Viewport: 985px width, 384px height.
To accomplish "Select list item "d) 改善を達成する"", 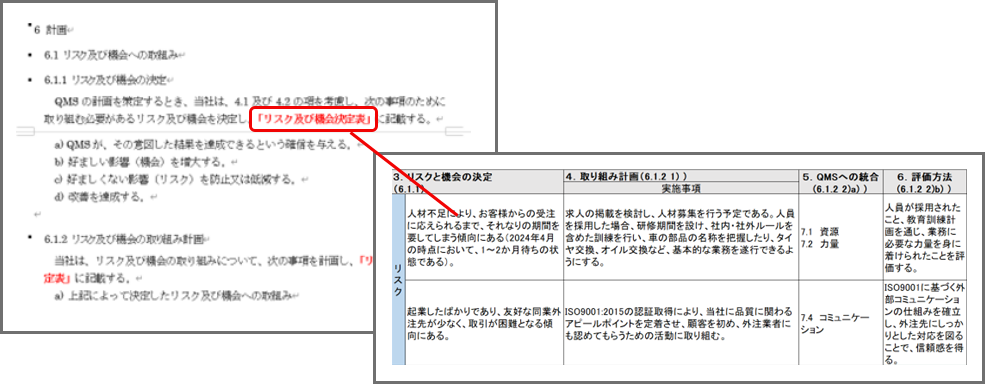I will [x=101, y=197].
